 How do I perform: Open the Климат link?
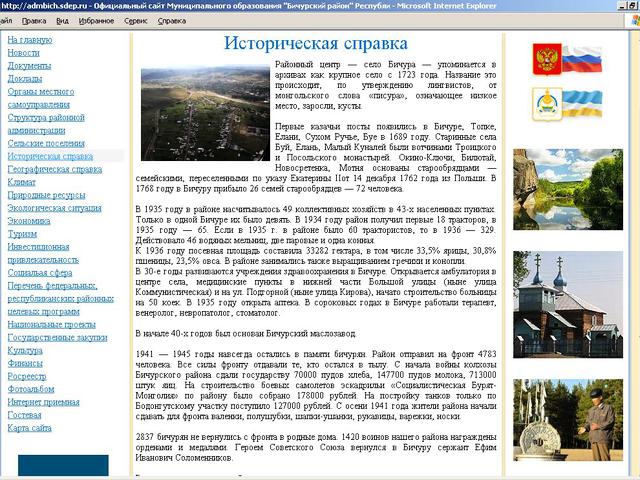(21, 182)
